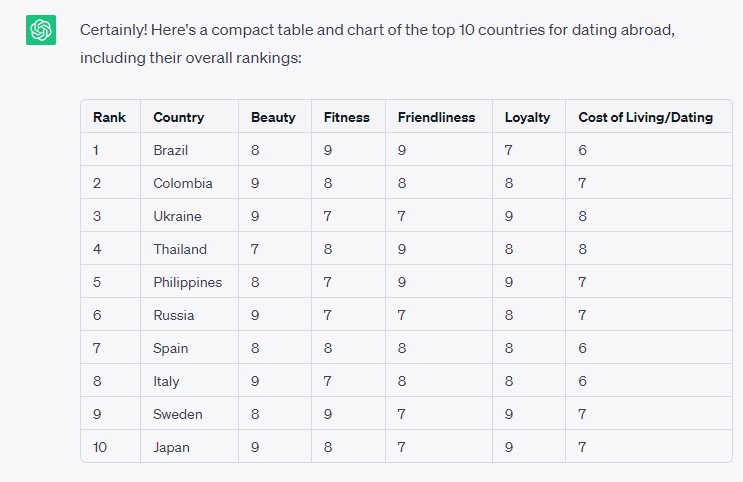Click the intro text mentioning dating abroad

pyautogui.click(x=377, y=44)
